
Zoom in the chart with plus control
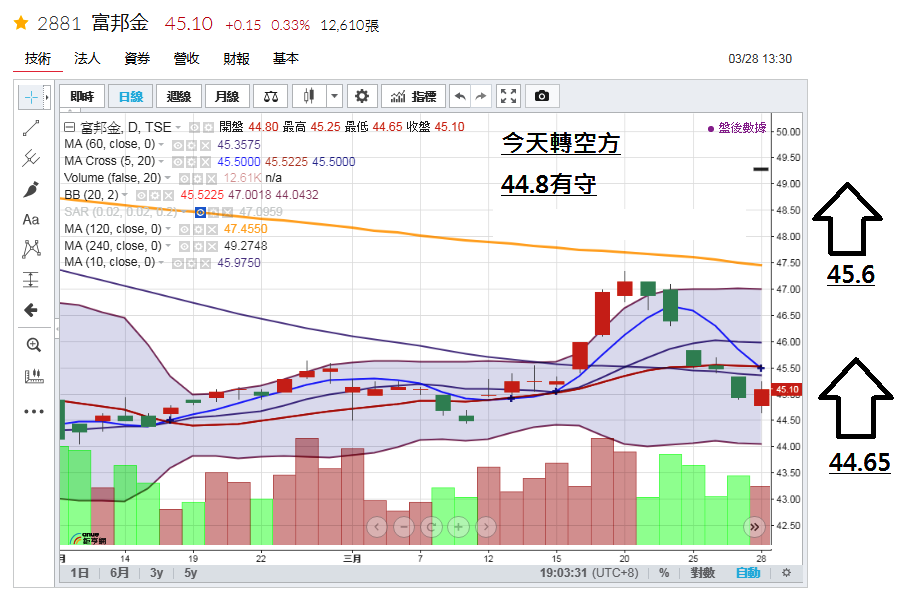(459, 527)
